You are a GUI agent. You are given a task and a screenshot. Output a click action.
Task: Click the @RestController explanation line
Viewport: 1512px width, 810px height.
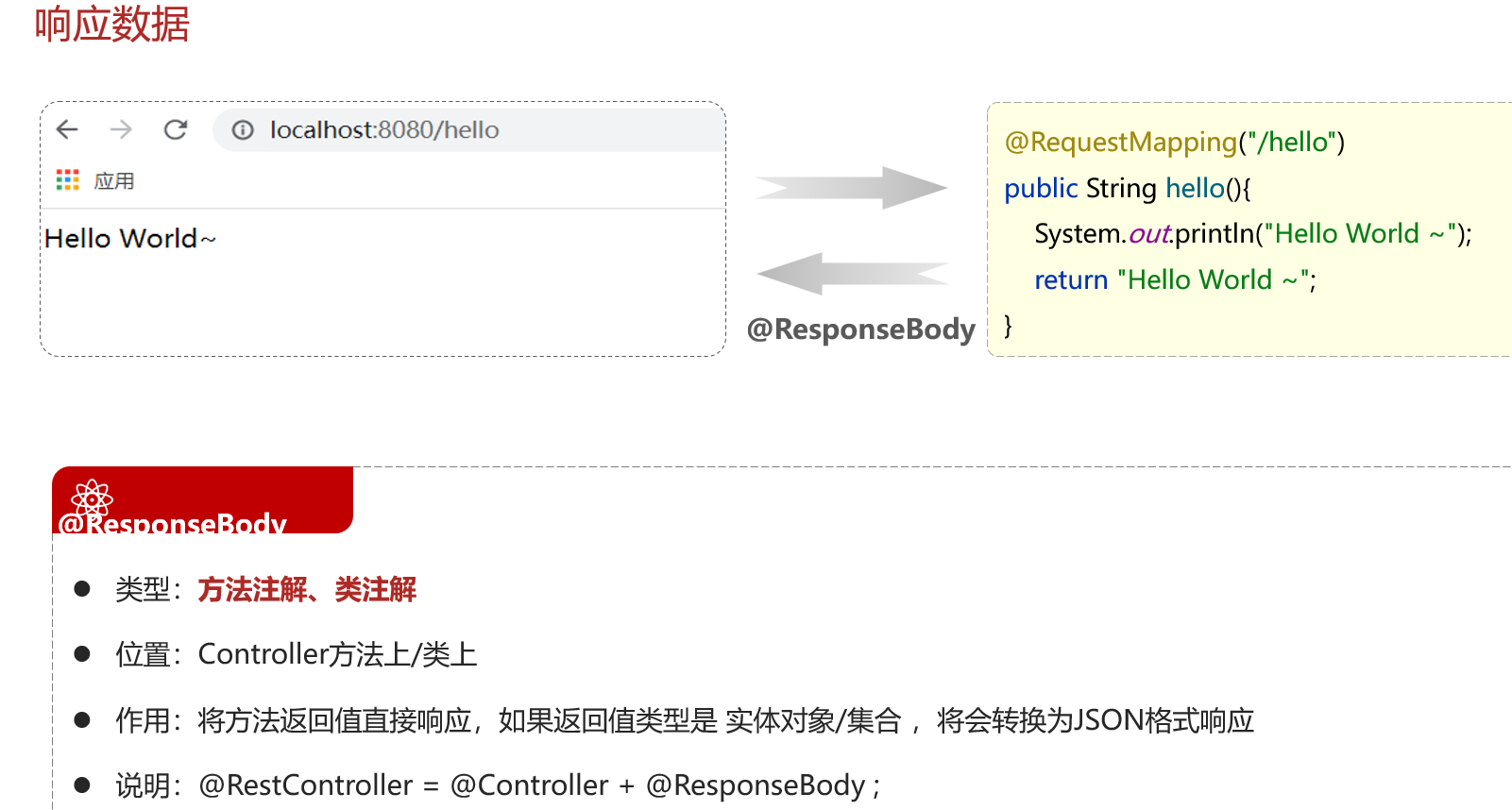(x=538, y=785)
